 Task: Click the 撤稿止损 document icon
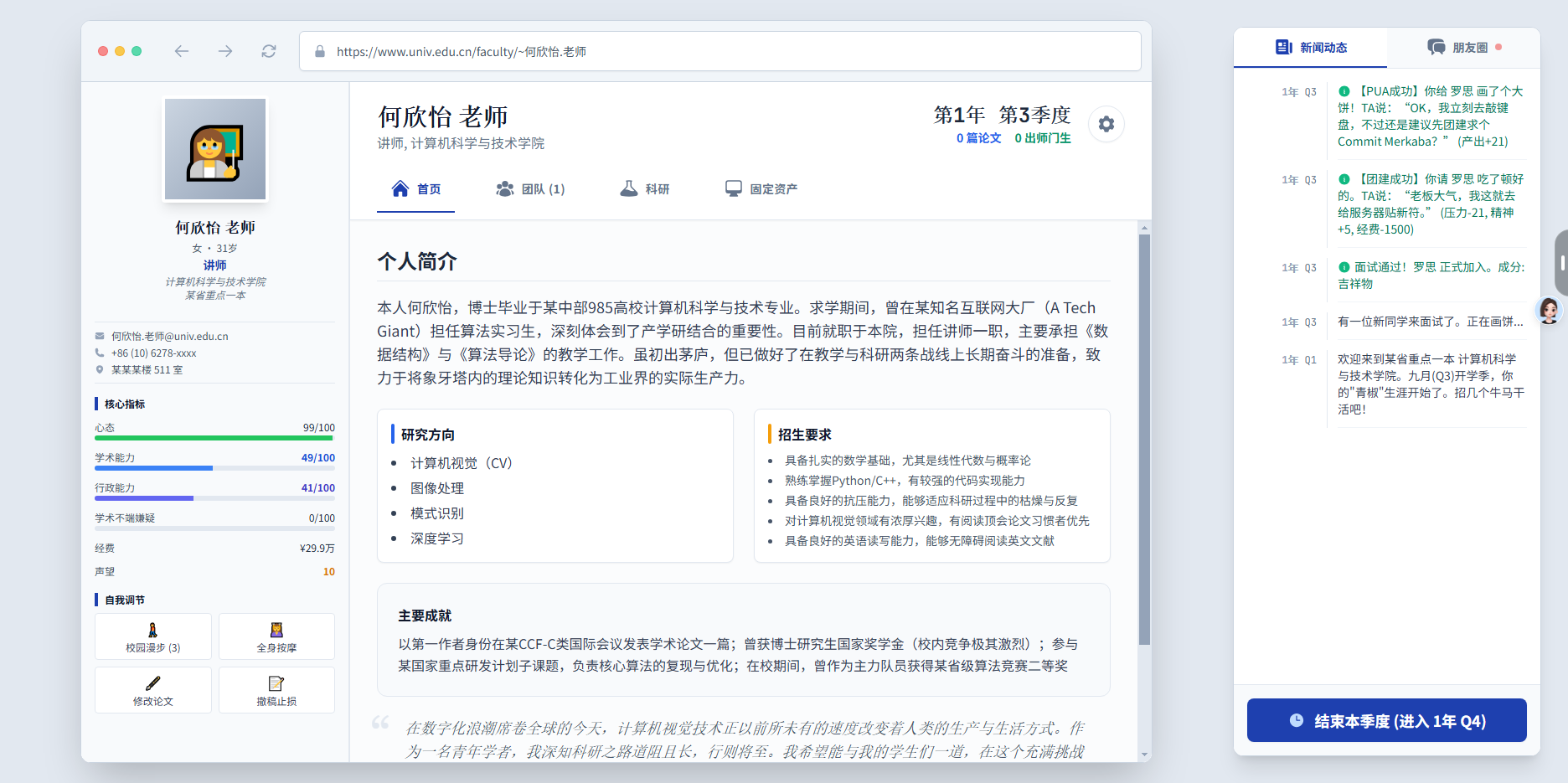(x=276, y=684)
